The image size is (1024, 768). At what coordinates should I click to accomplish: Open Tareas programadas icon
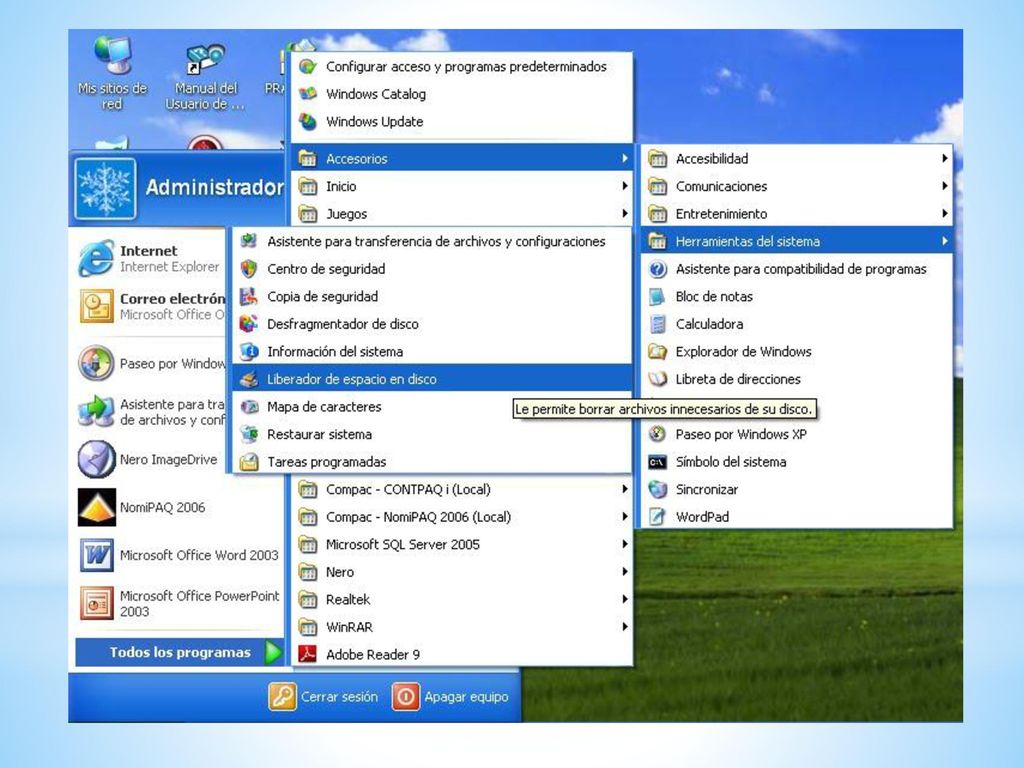point(249,462)
